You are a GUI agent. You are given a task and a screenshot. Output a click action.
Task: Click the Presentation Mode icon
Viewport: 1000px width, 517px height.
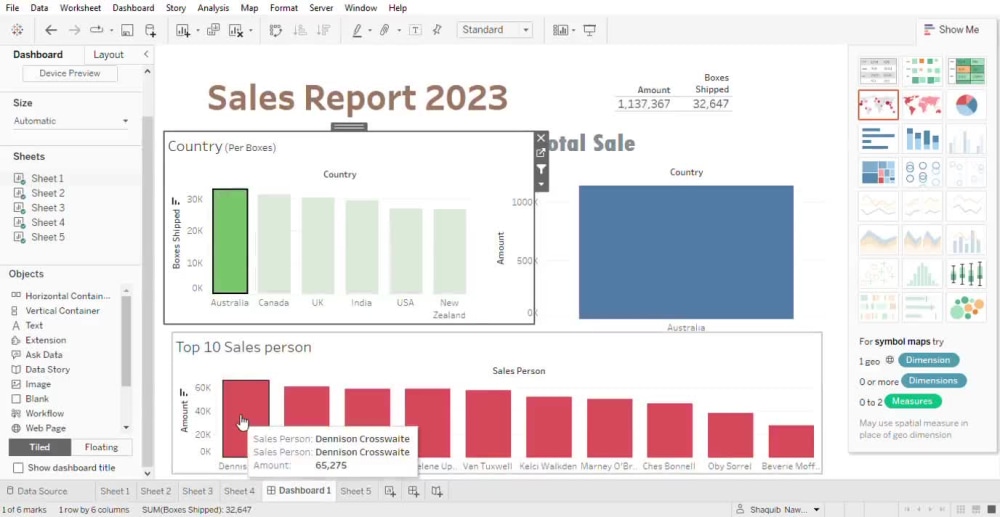[589, 30]
